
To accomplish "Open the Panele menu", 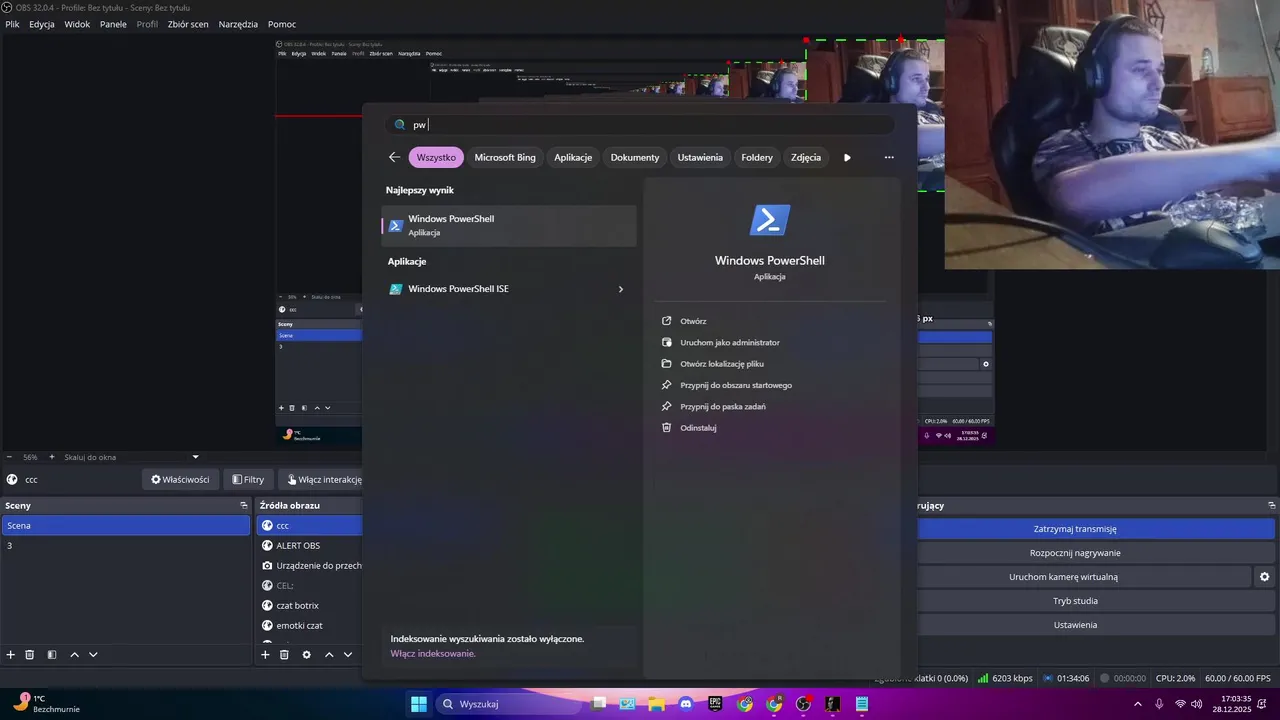I will coord(113,24).
